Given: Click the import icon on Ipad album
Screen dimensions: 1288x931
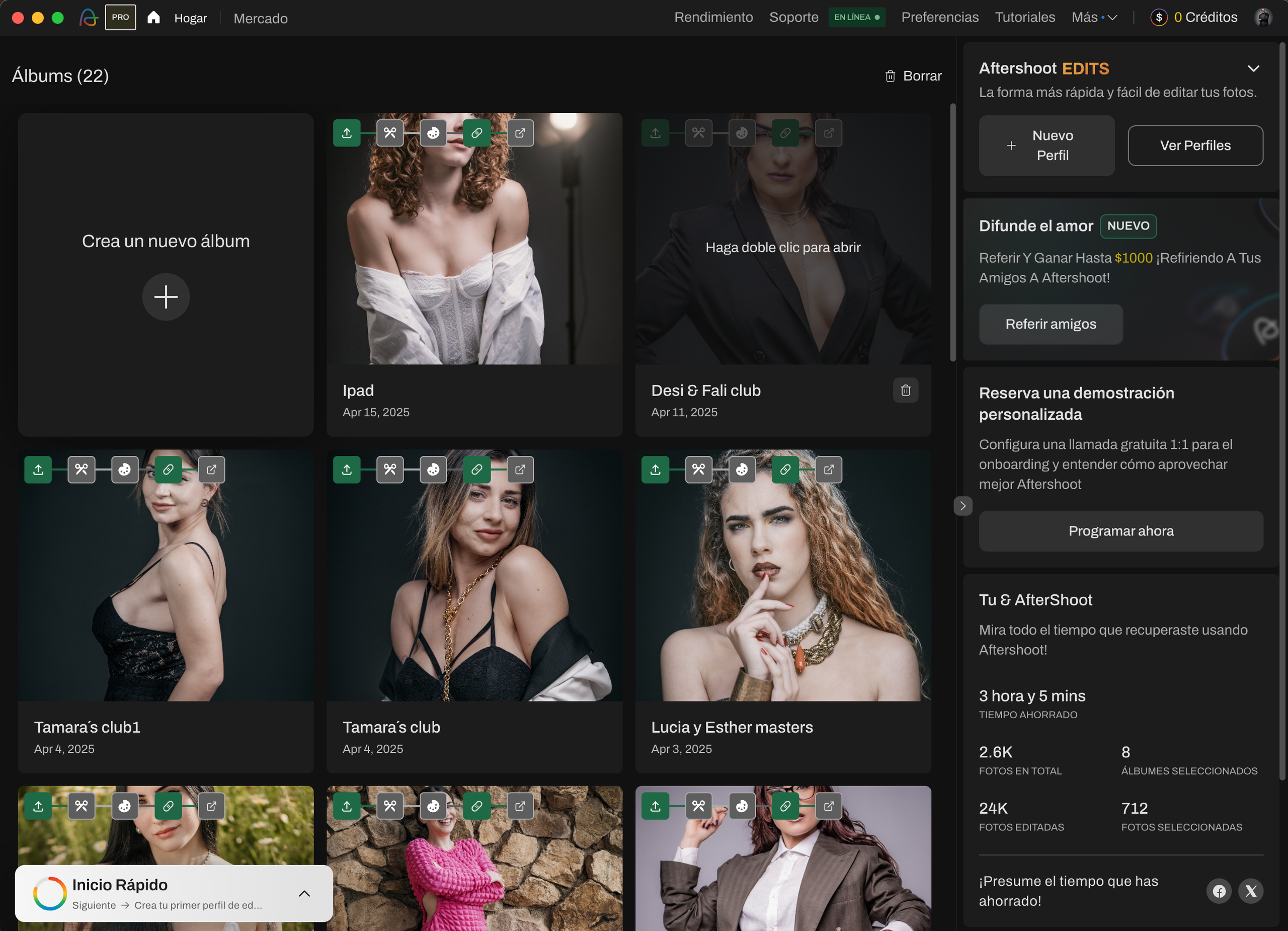Looking at the screenshot, I should tap(347, 133).
